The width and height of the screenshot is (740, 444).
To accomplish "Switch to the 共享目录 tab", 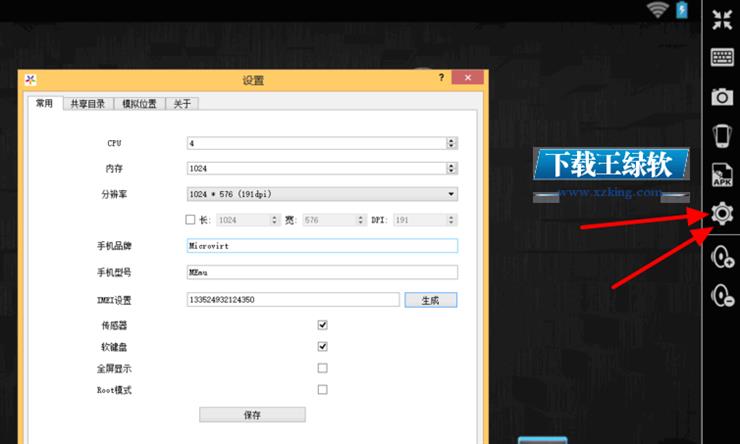I will 88,104.
